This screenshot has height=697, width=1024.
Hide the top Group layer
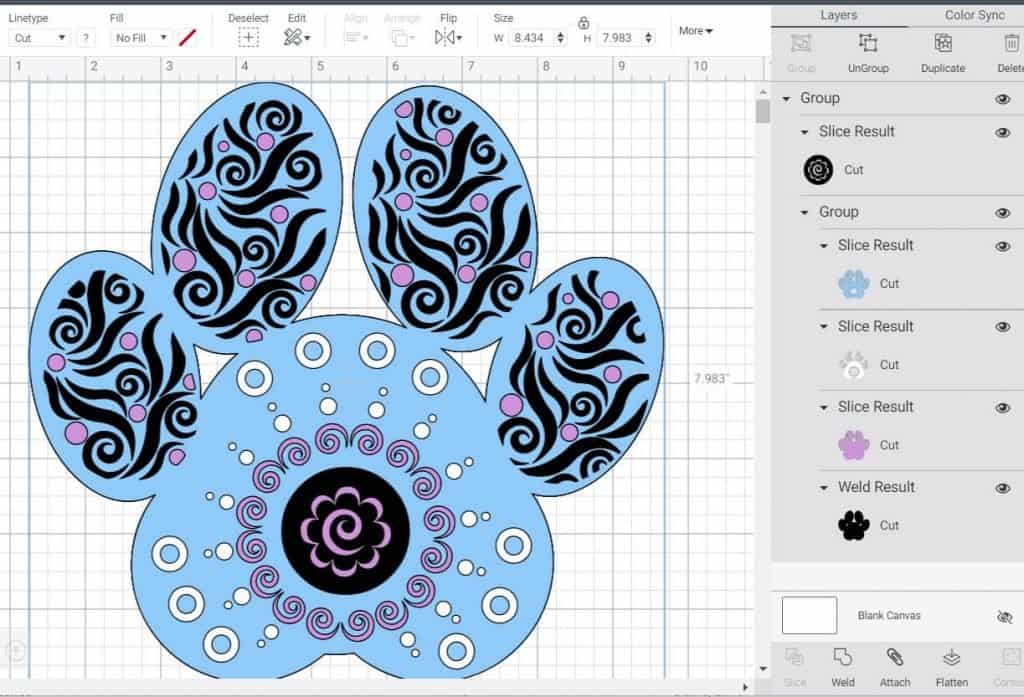pyautogui.click(x=1002, y=99)
